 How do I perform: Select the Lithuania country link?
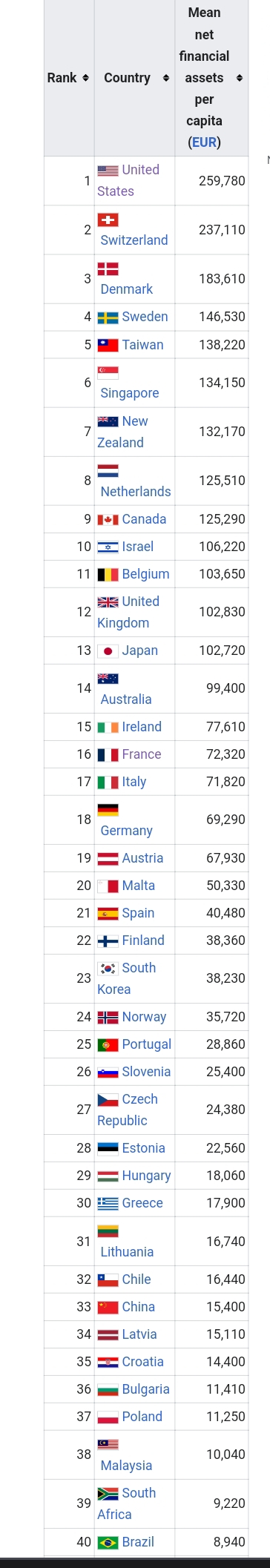[127, 1252]
